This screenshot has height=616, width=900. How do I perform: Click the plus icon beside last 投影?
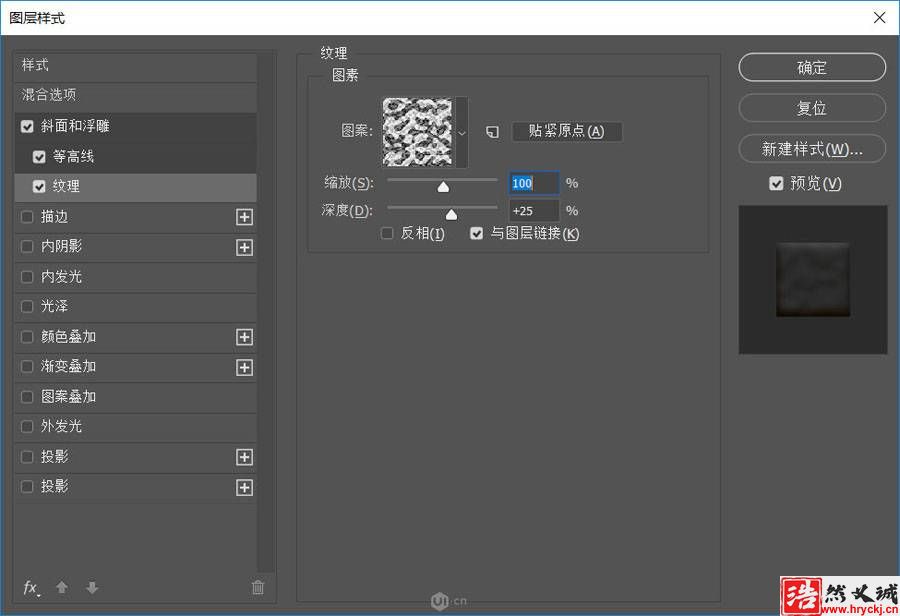click(245, 487)
